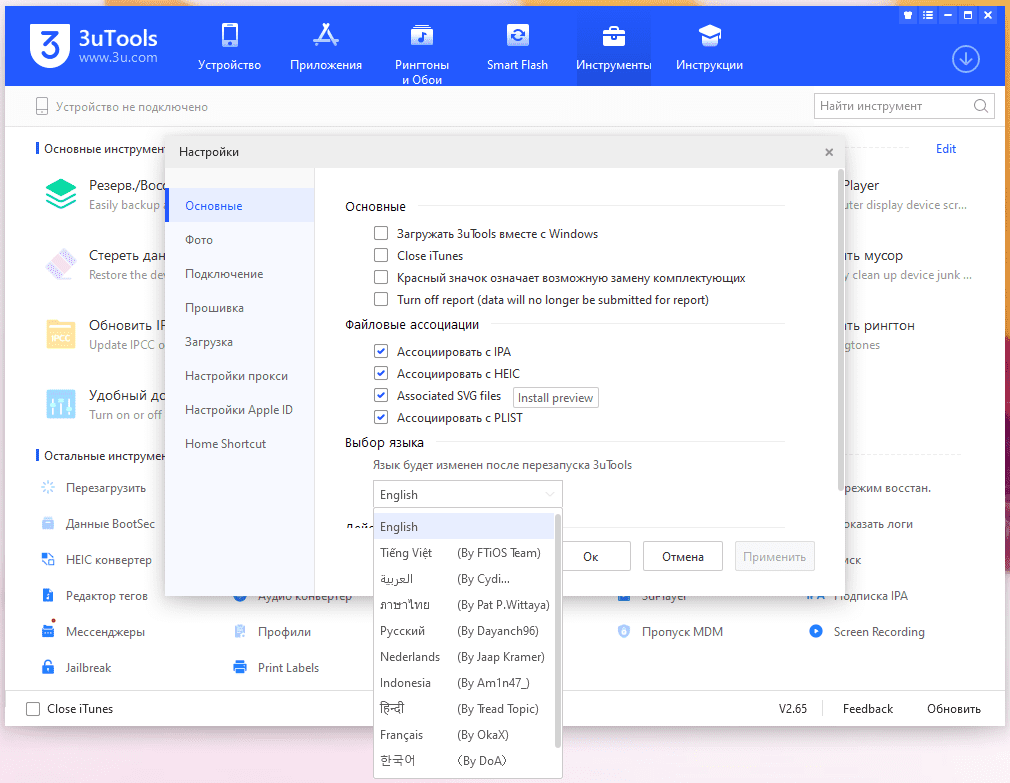The height and width of the screenshot is (783, 1010).
Task: Check Close iTunes in bottom status bar
Action: point(33,708)
